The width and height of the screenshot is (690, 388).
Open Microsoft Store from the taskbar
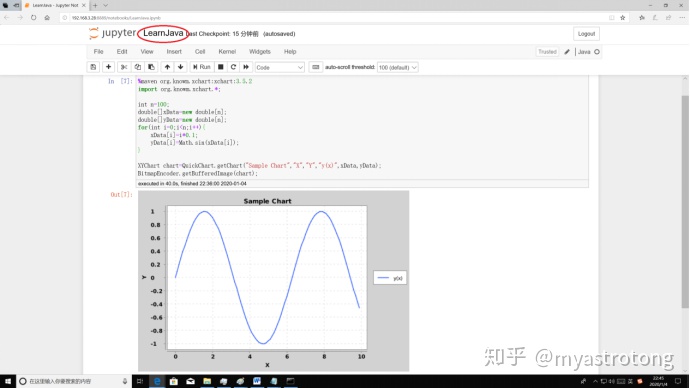[x=174, y=381]
